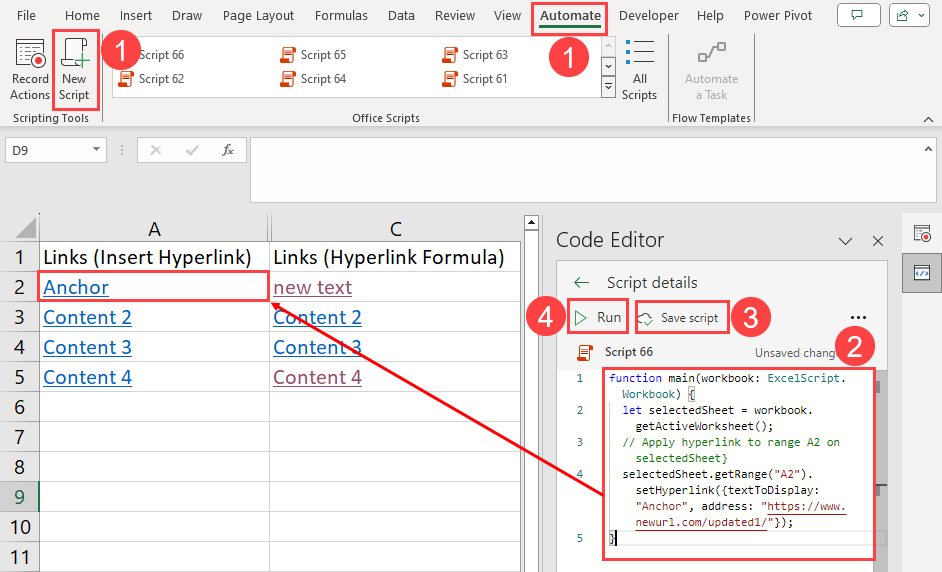942x572 pixels.
Task: Select the Automate tab
Action: click(x=570, y=16)
